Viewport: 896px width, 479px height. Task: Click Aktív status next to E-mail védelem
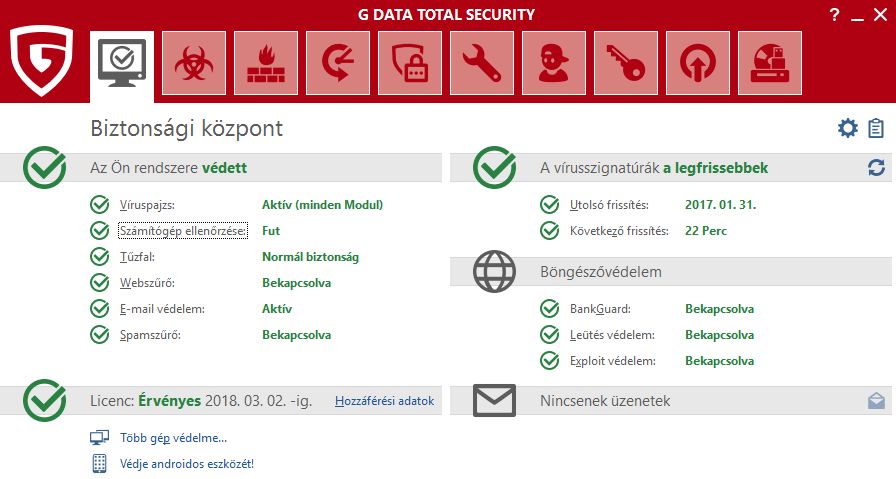coord(277,309)
